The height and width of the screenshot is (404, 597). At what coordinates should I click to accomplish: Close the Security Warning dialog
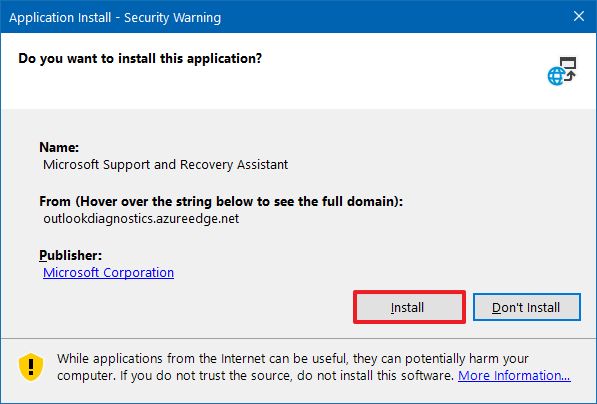point(579,16)
